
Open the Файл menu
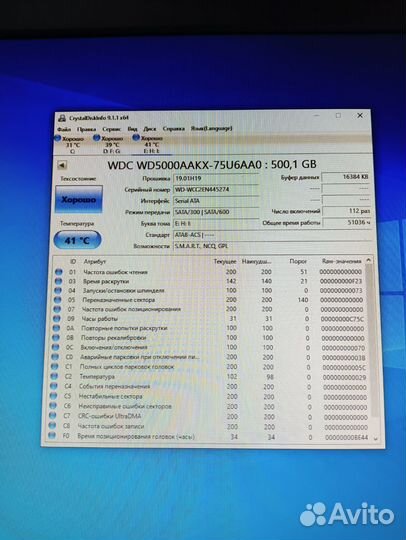point(64,129)
